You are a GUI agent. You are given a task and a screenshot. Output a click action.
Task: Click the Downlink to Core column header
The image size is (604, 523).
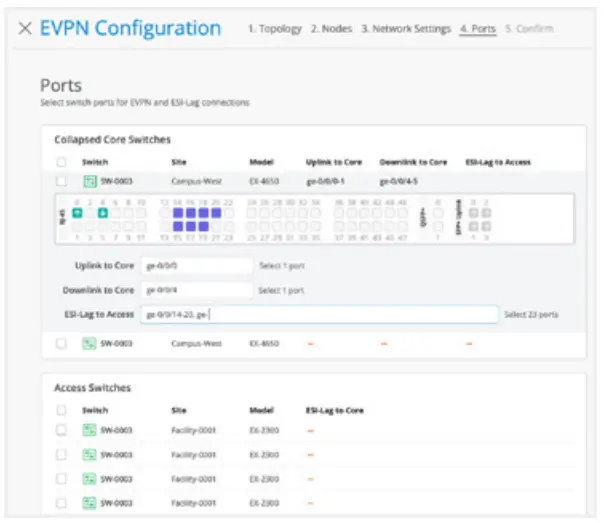[413, 162]
